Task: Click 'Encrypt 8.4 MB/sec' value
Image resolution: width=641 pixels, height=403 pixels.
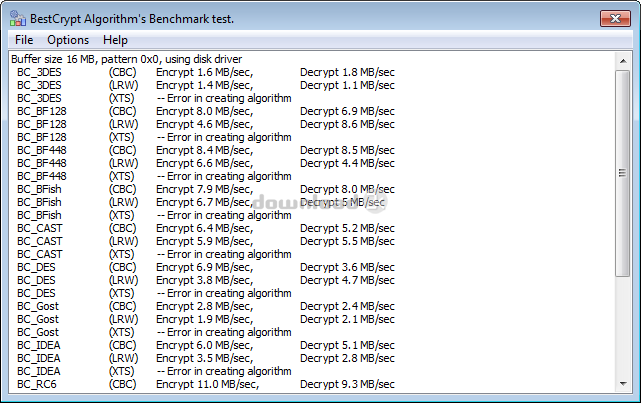Action: pos(204,150)
